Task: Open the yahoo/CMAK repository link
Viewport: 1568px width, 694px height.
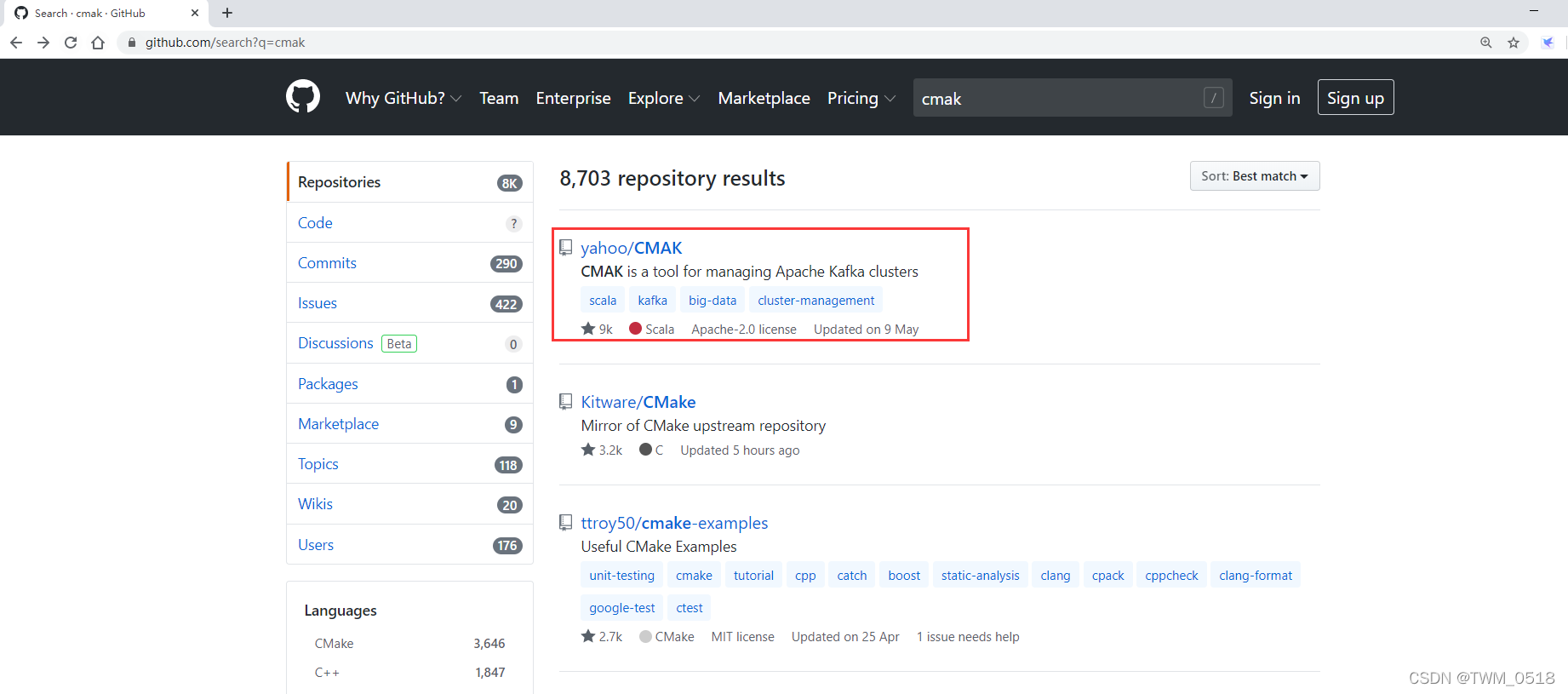Action: click(632, 248)
